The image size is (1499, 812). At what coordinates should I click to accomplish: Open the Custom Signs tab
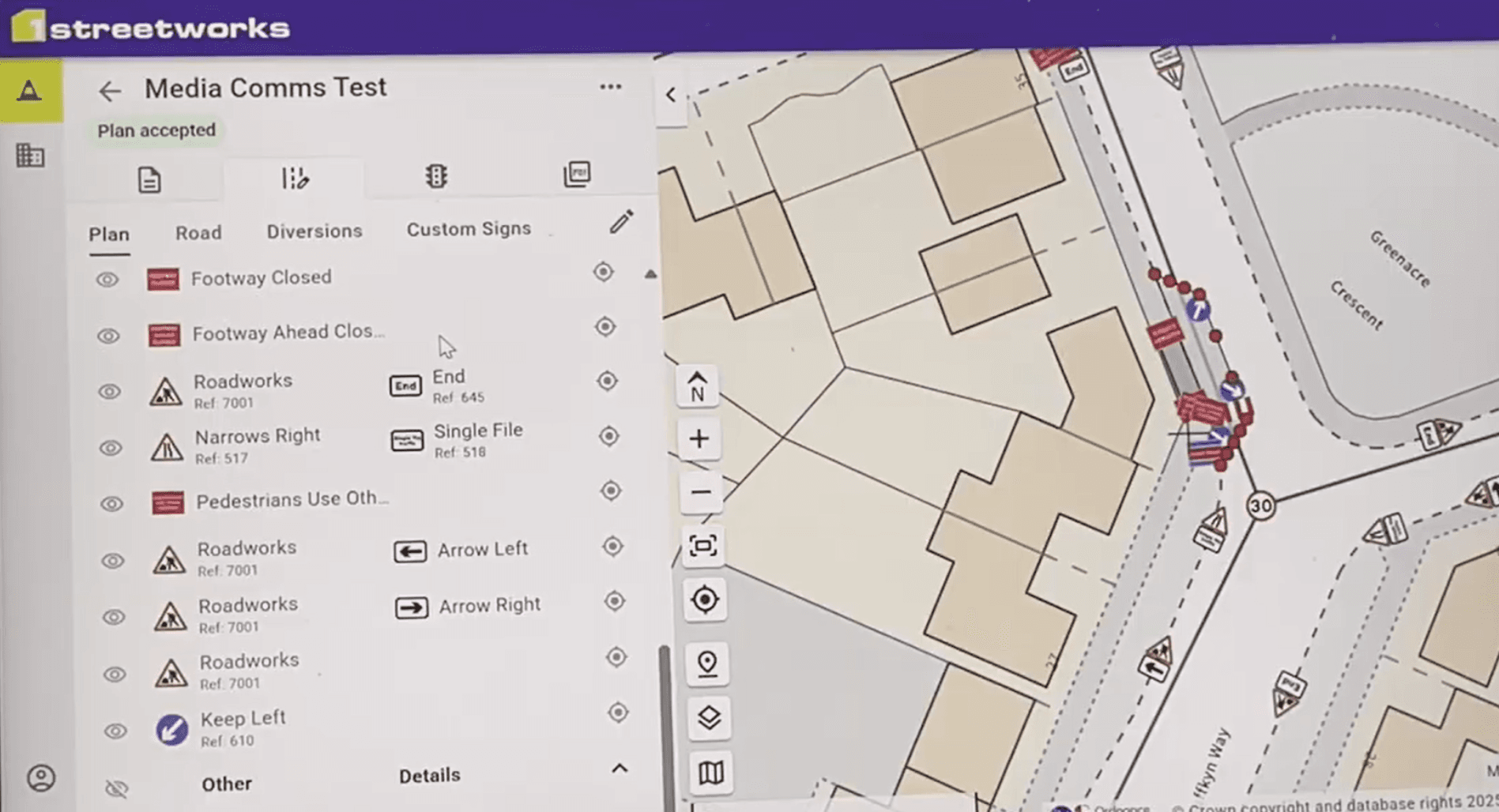469,229
